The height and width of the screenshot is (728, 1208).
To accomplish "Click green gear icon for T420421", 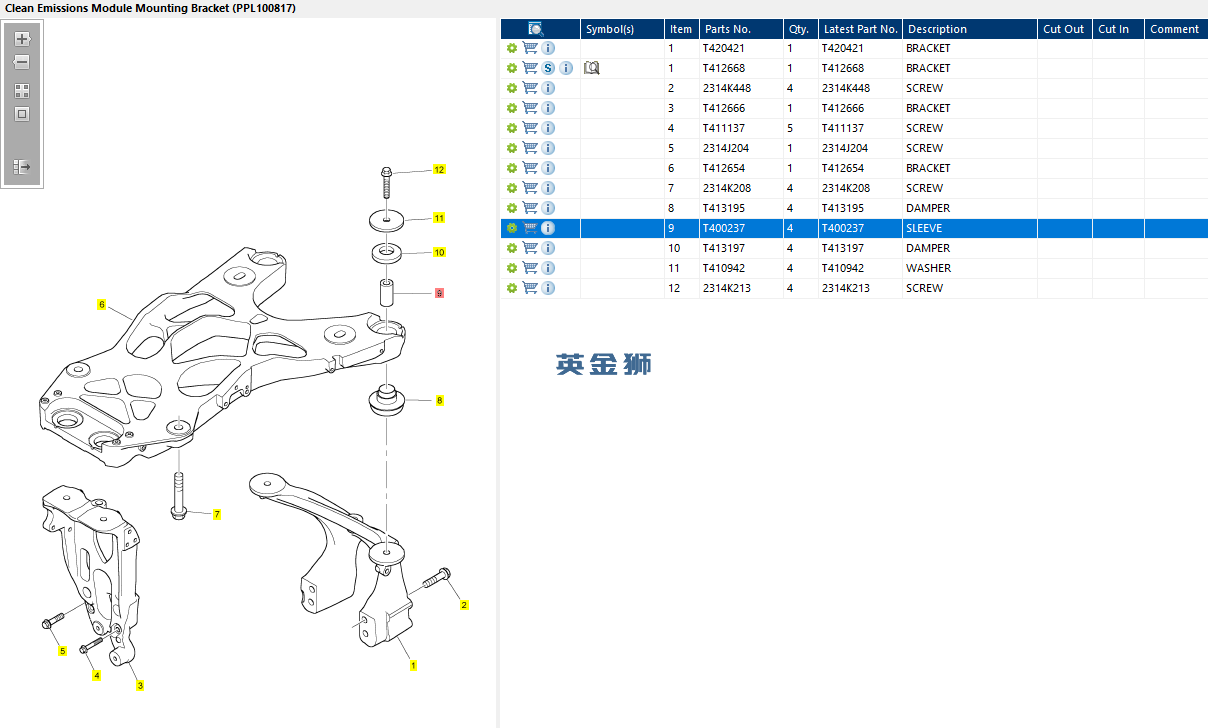I will [x=512, y=48].
